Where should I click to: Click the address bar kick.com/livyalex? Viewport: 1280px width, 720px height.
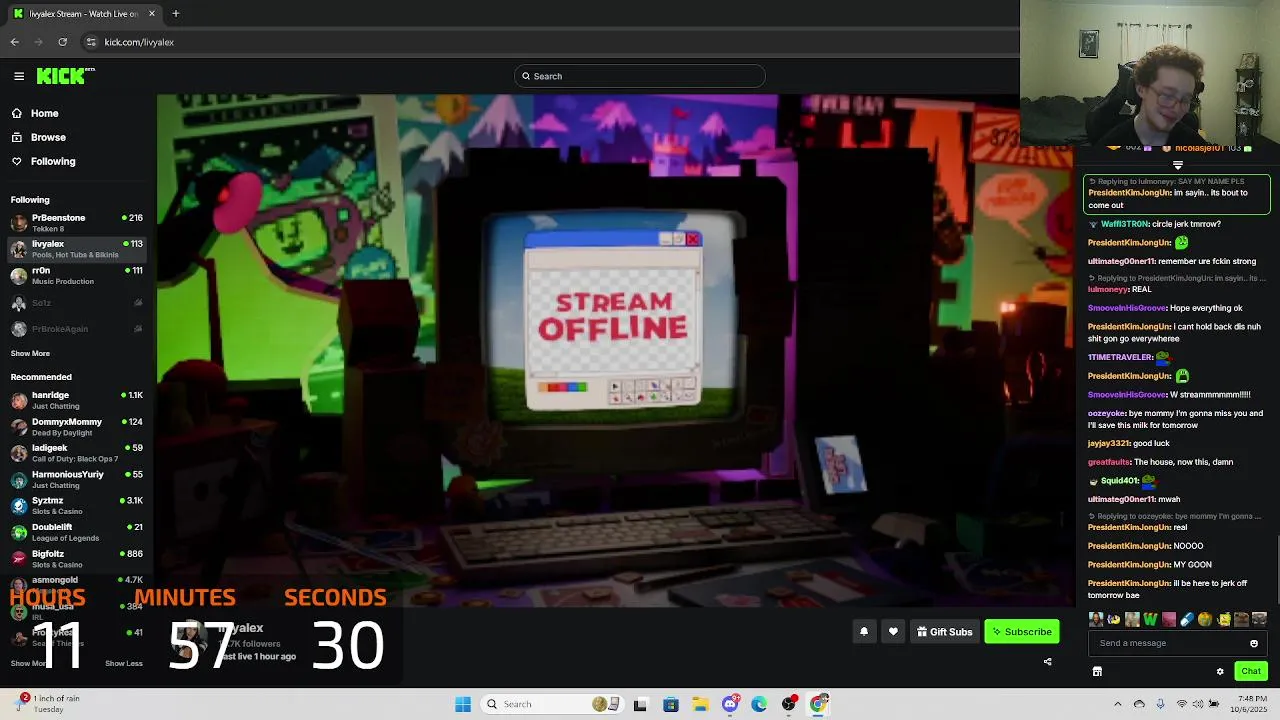(x=139, y=42)
